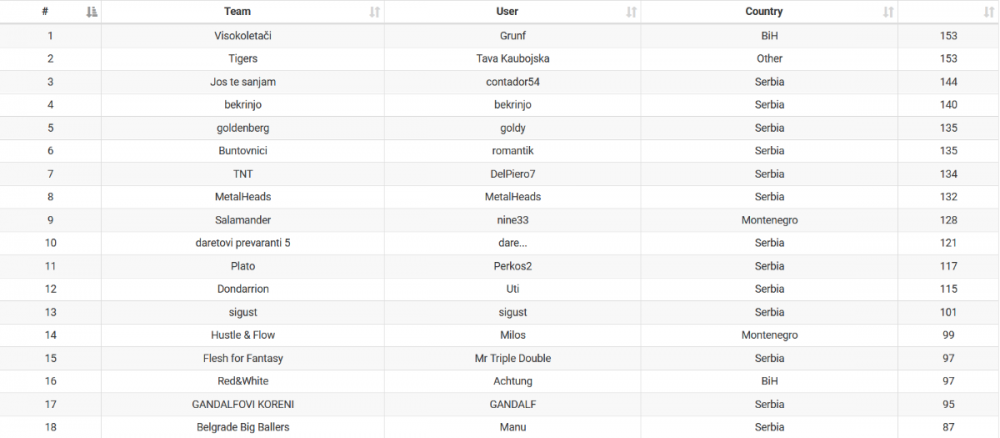
Task: Open the daretovi prevaranti 5 team
Action: pos(243,243)
